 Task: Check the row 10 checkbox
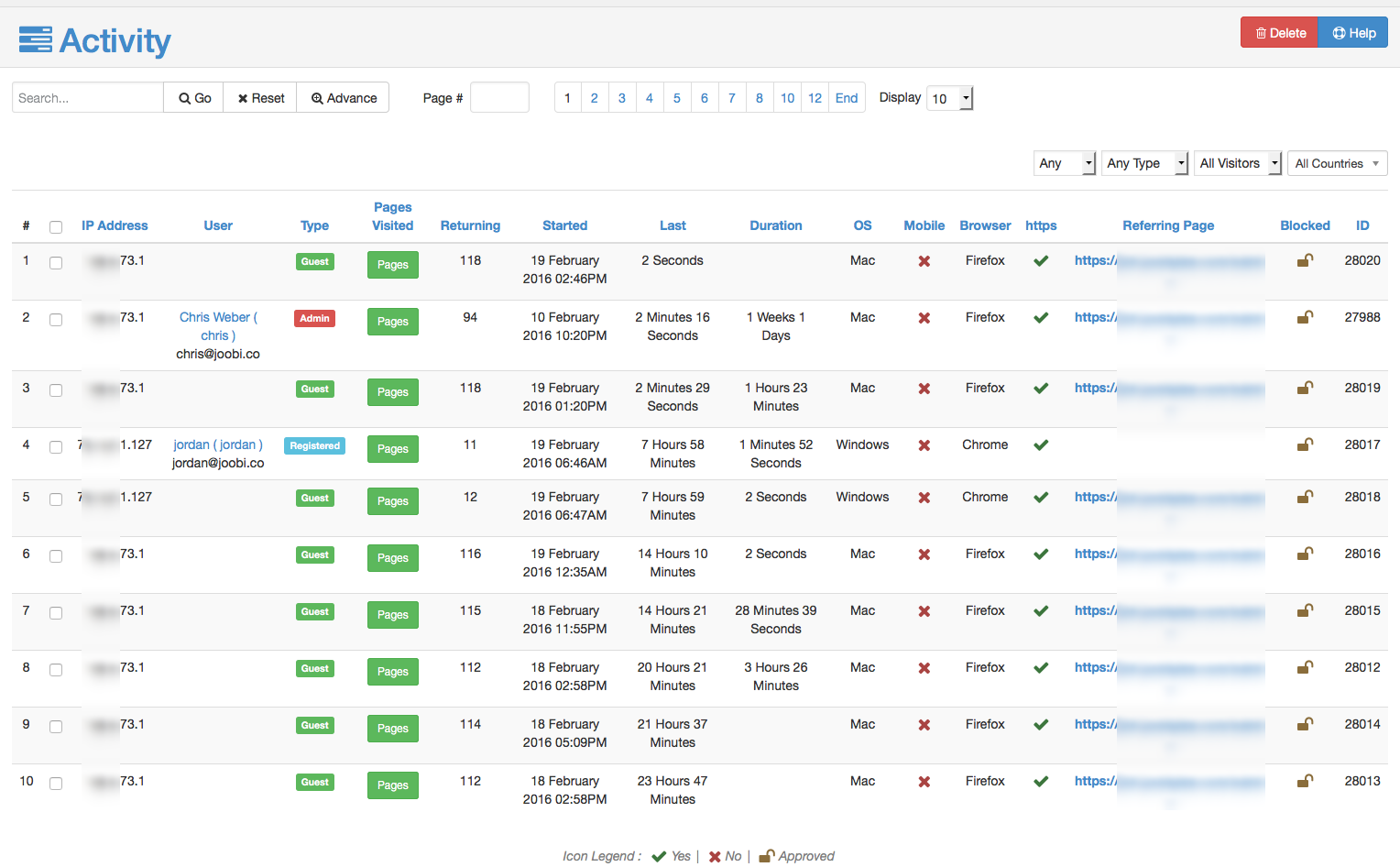click(56, 784)
